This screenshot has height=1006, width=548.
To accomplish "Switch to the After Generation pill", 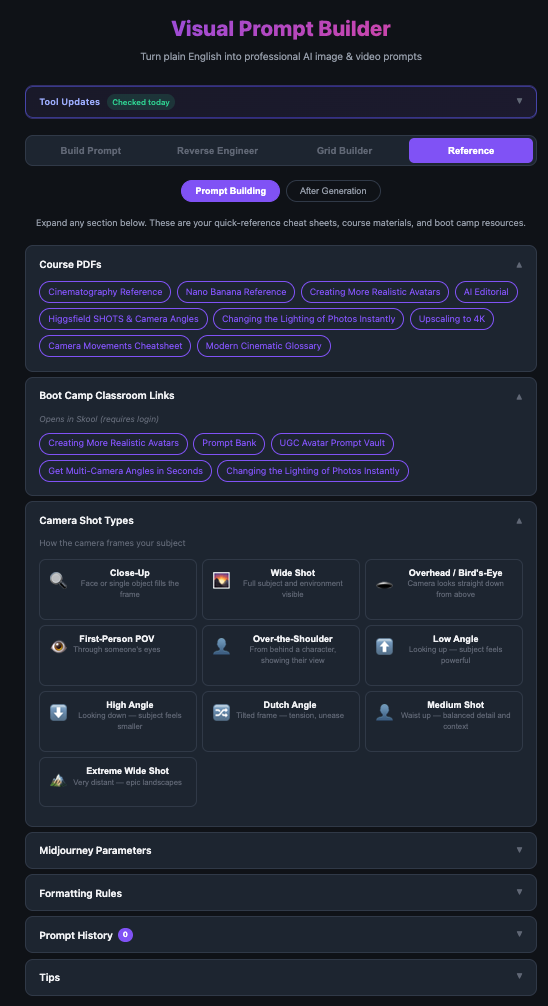I will [x=333, y=191].
